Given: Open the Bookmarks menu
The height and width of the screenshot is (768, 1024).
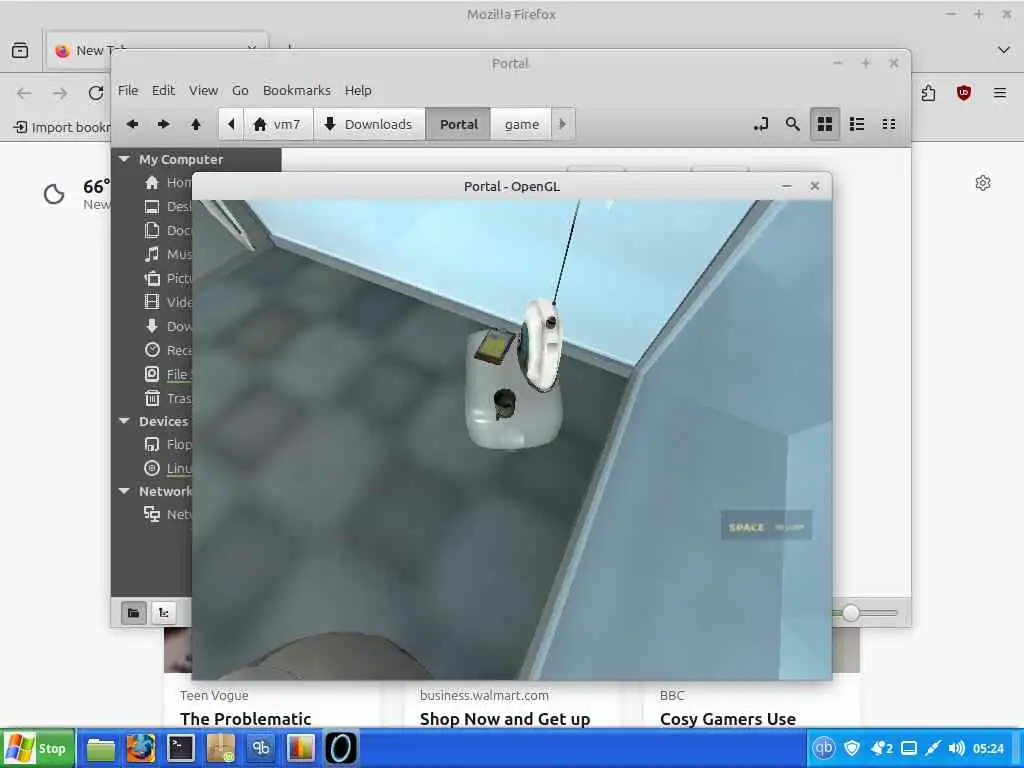Looking at the screenshot, I should (x=296, y=90).
